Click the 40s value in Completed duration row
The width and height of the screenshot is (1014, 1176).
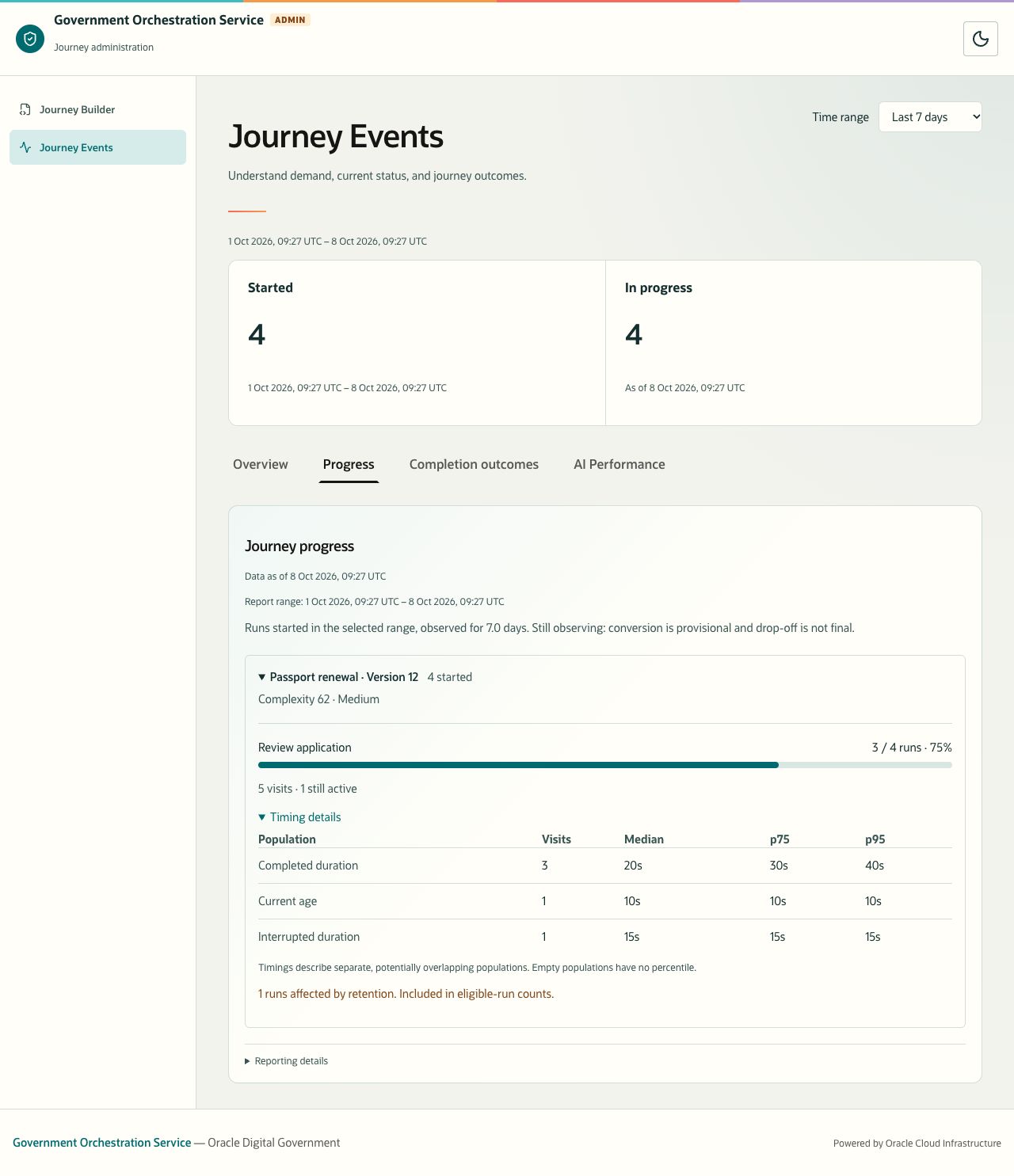875,866
